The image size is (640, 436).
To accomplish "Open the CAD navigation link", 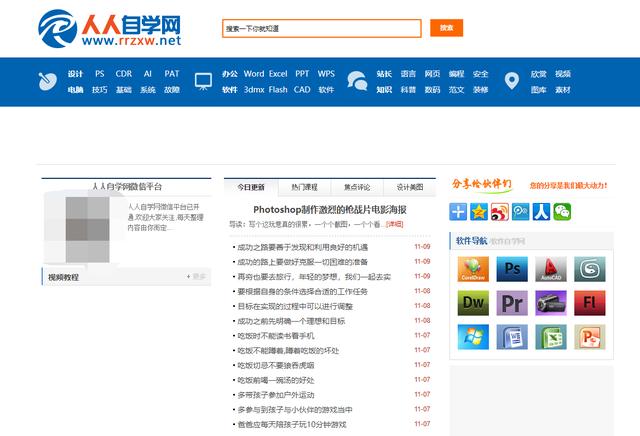I will (x=302, y=90).
